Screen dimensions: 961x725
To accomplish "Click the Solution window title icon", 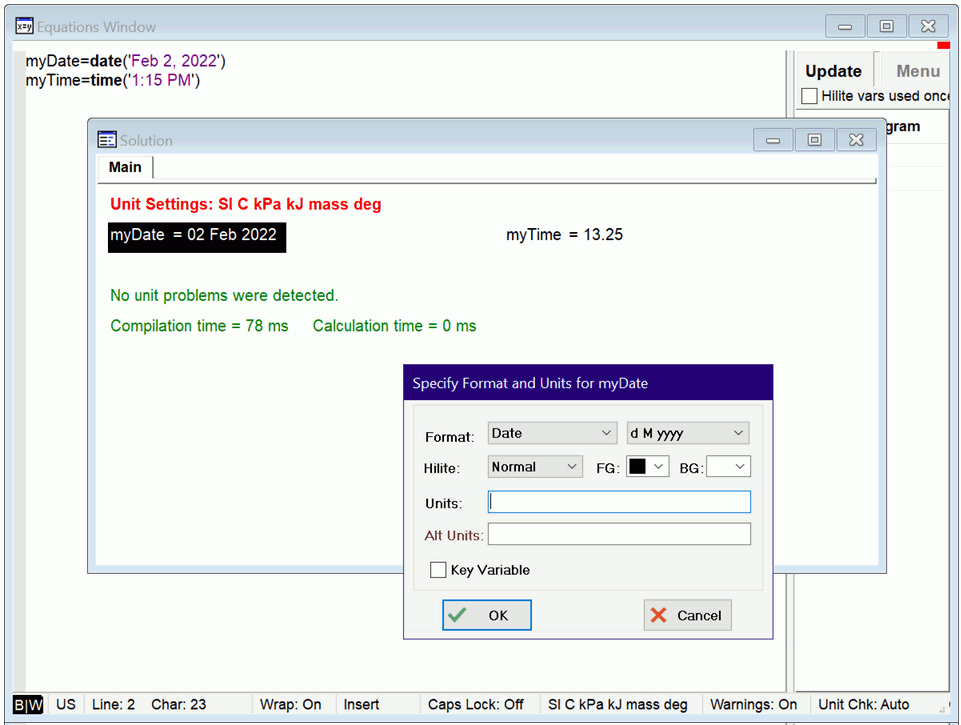I will click(107, 140).
